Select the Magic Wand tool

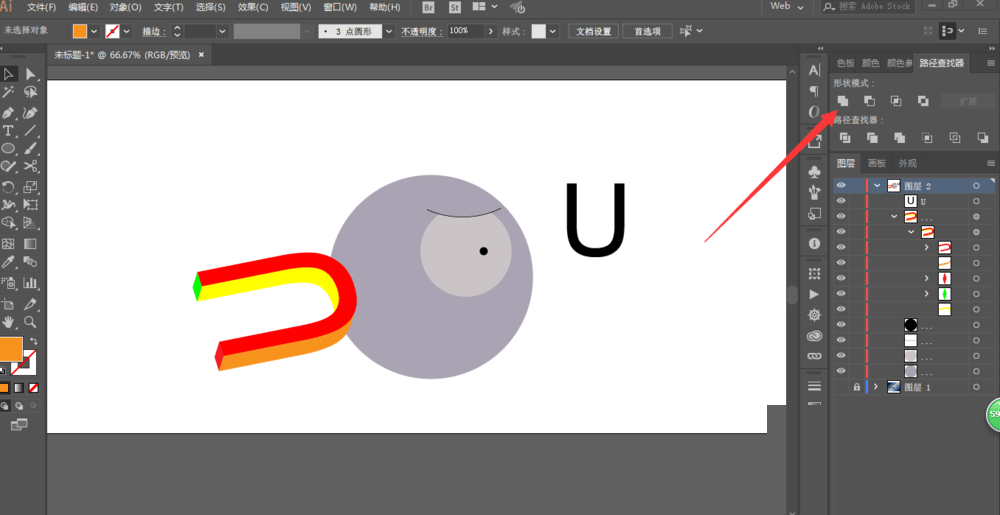tap(8, 93)
